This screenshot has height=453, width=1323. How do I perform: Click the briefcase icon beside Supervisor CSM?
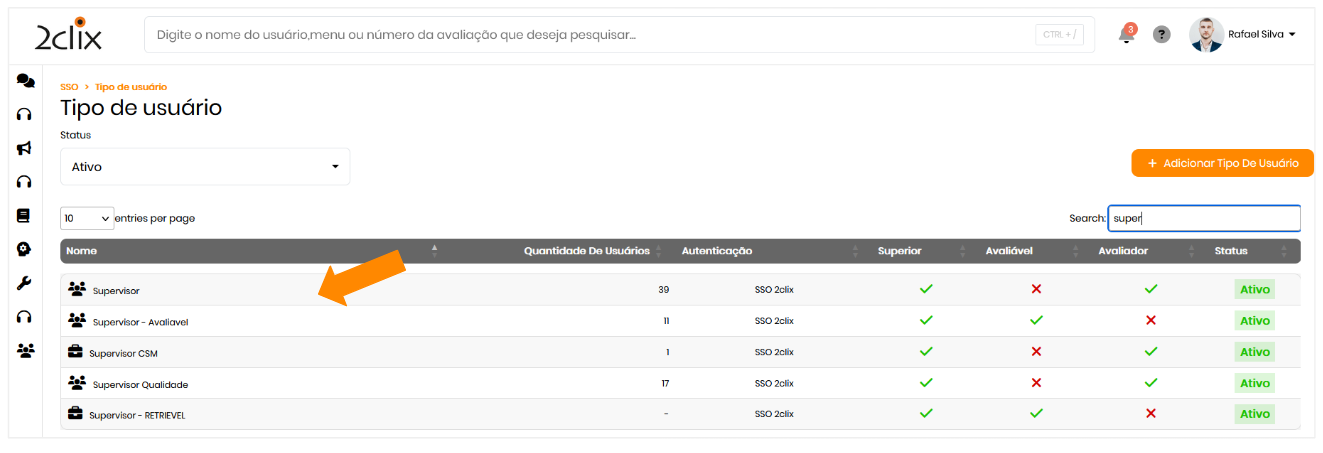click(x=75, y=352)
